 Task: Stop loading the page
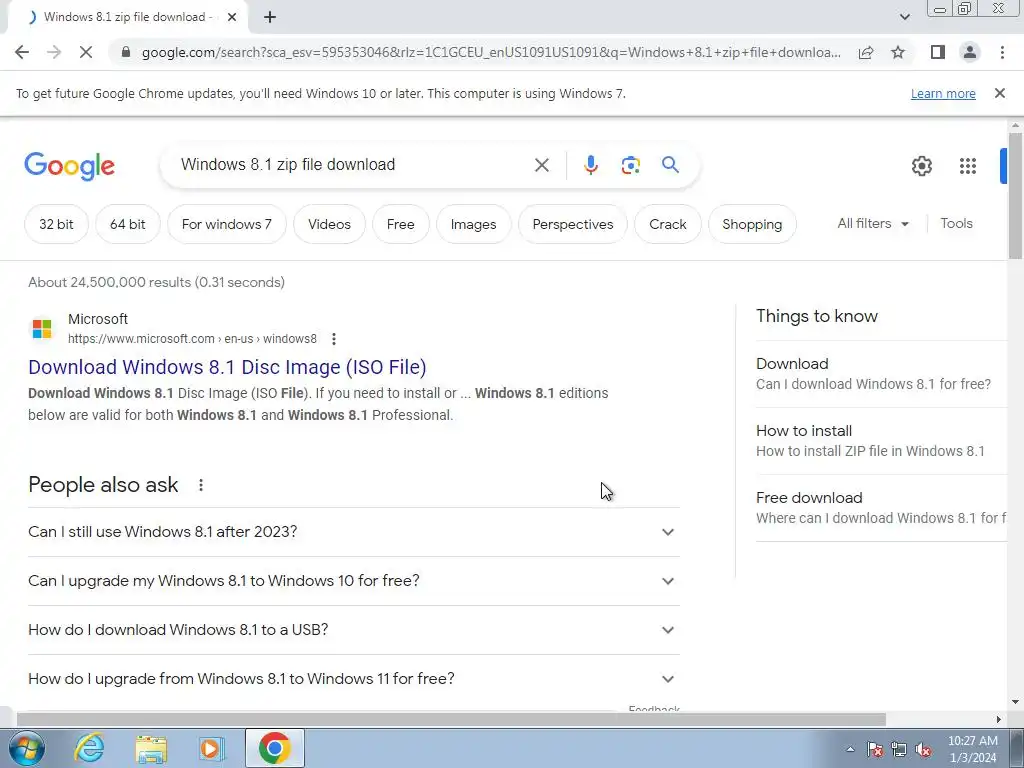tap(86, 52)
